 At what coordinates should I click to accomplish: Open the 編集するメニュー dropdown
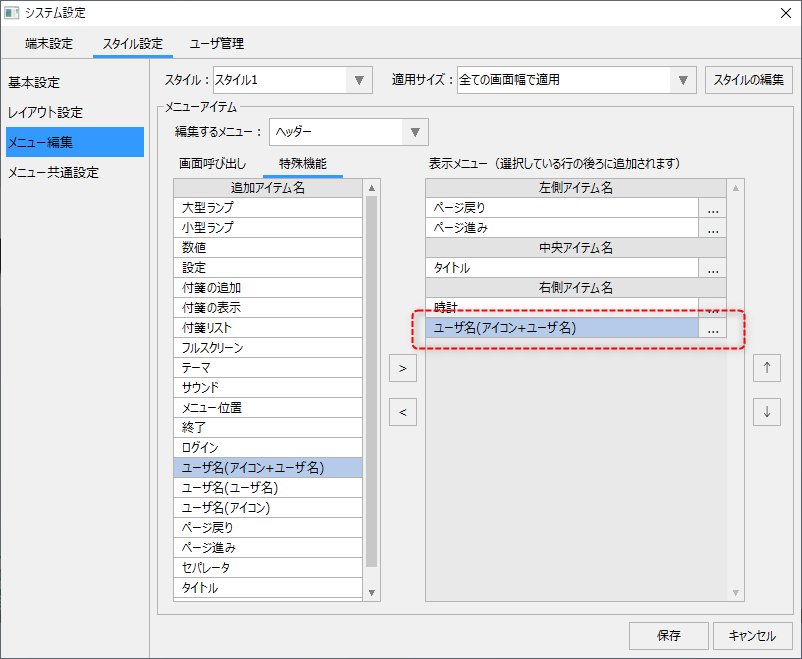(x=415, y=132)
